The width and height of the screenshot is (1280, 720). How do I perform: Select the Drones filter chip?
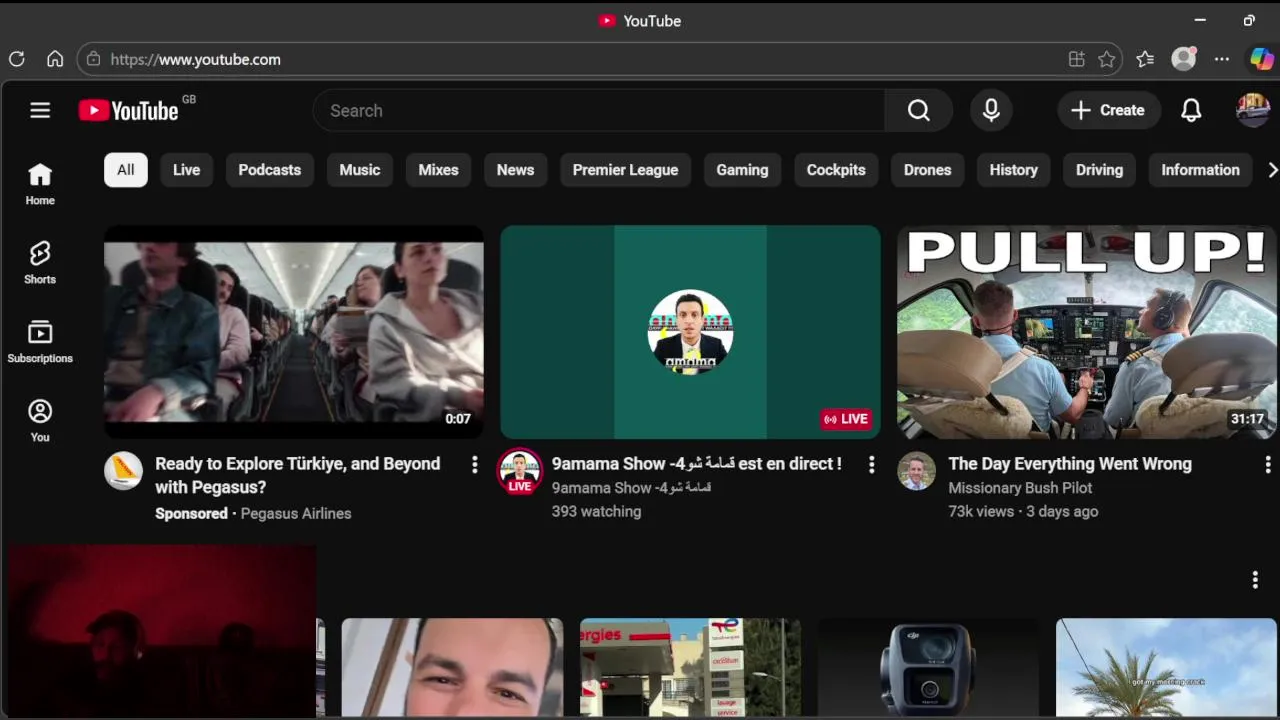[927, 170]
